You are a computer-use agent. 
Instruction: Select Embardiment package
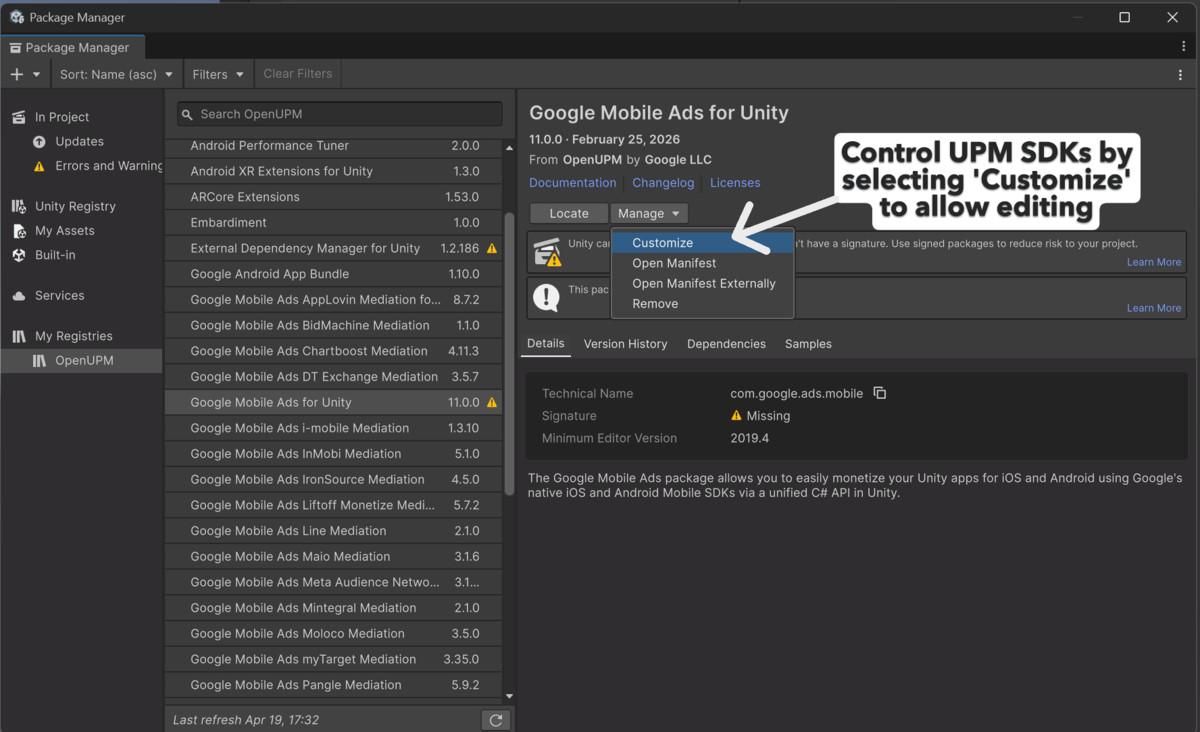coord(334,223)
